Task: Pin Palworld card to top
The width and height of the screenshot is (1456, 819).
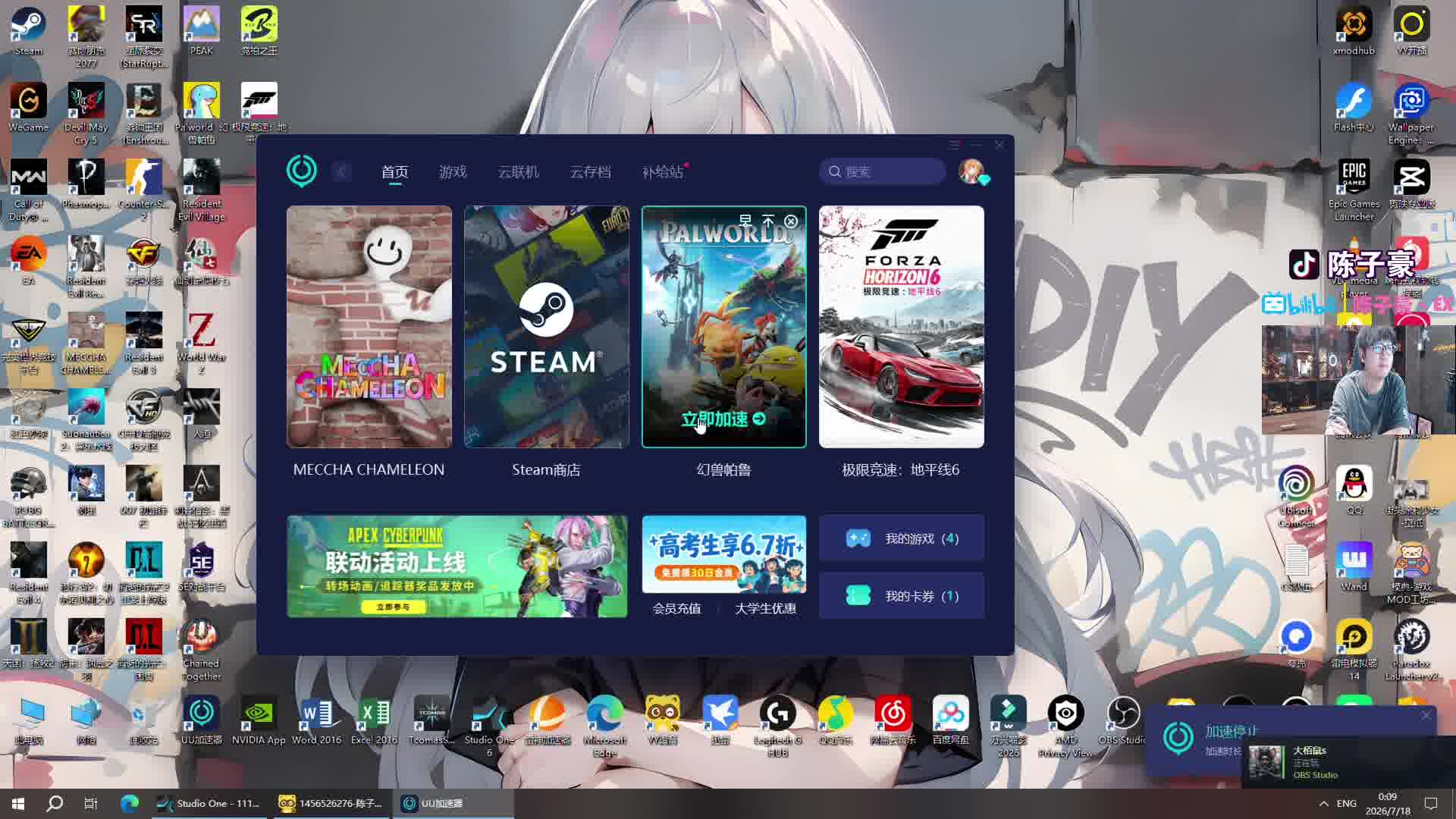Action: (x=768, y=221)
